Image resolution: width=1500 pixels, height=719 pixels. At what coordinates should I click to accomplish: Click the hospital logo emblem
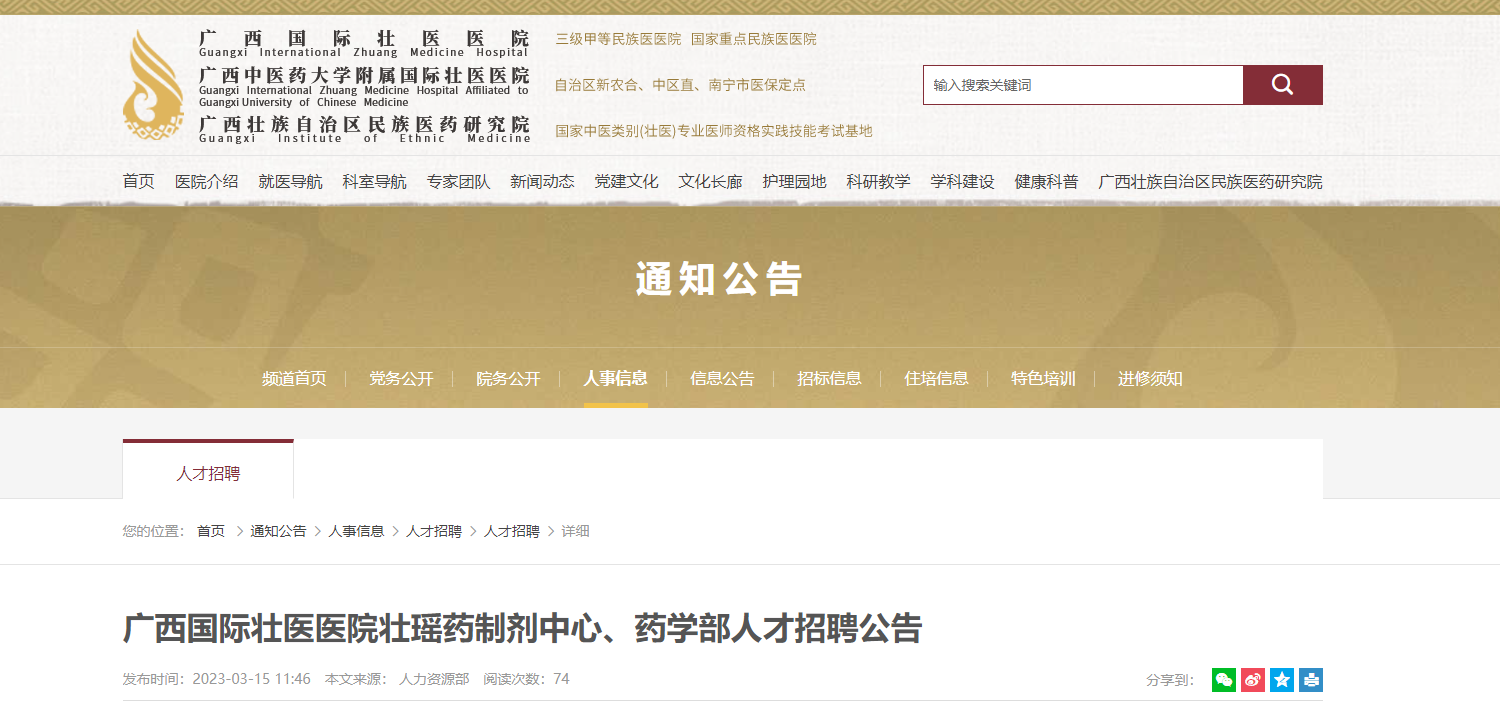153,85
